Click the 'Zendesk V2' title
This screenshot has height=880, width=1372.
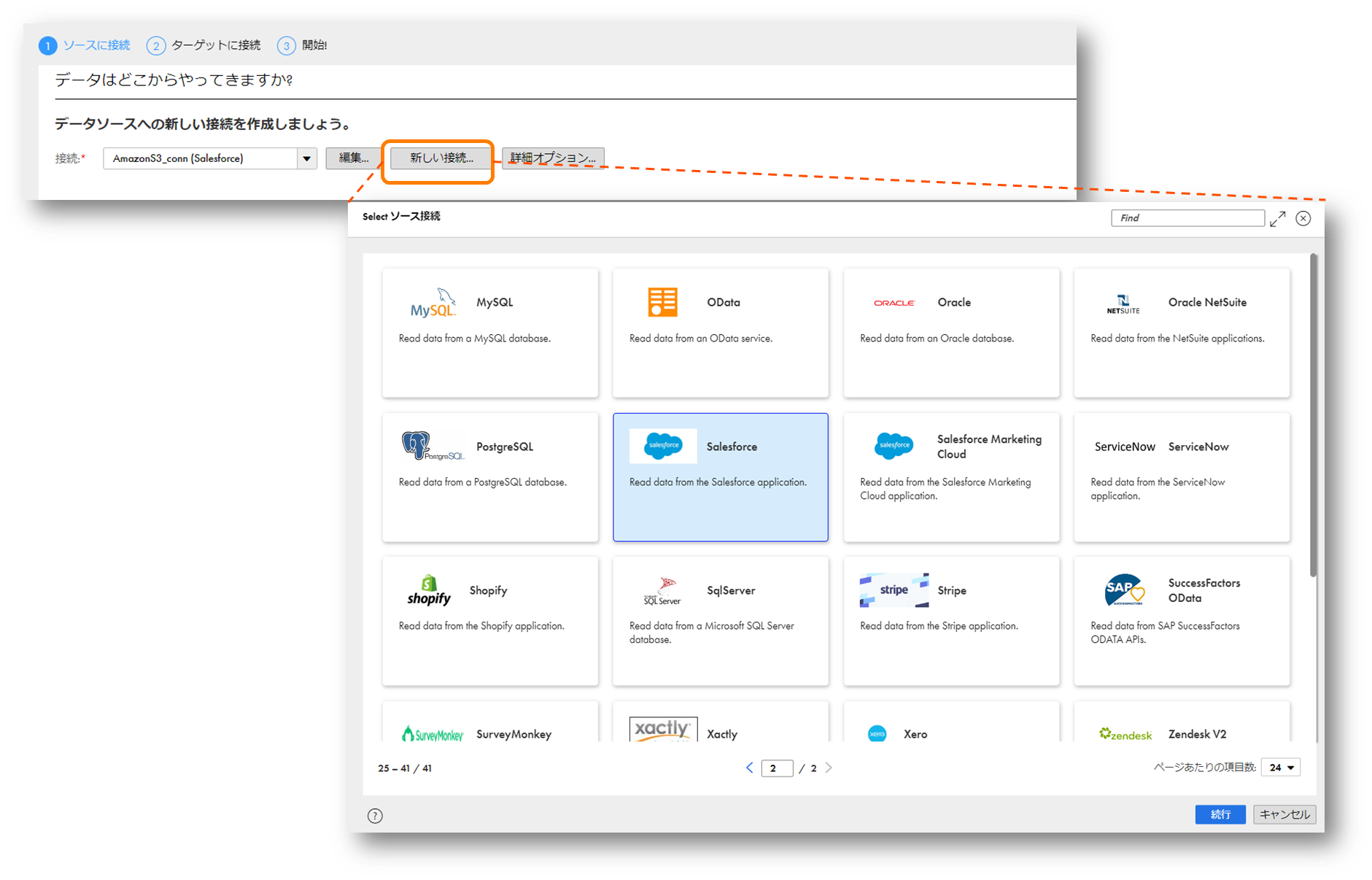point(1198,734)
